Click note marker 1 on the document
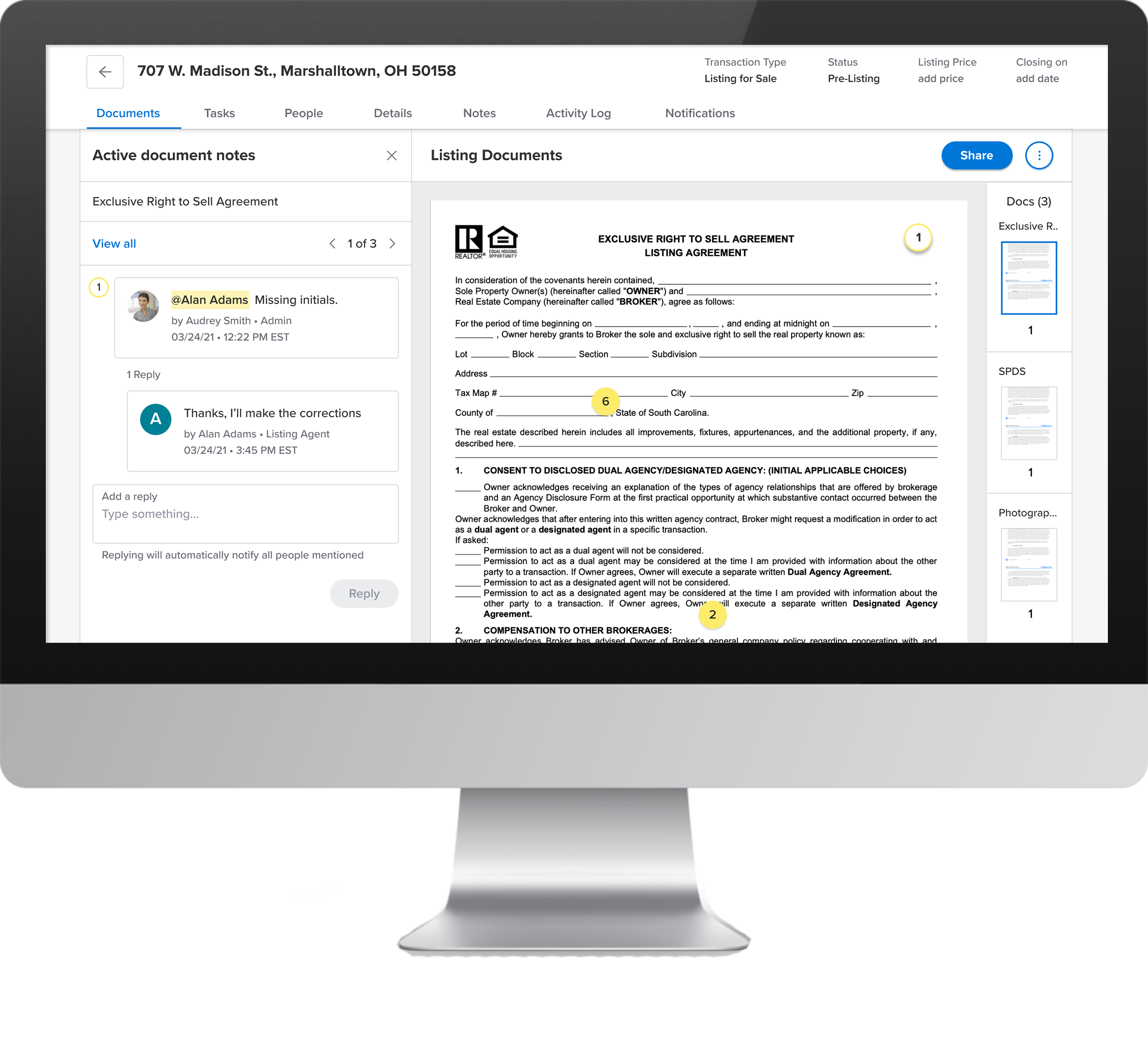Viewport: 1148px width, 1061px height. pos(917,237)
